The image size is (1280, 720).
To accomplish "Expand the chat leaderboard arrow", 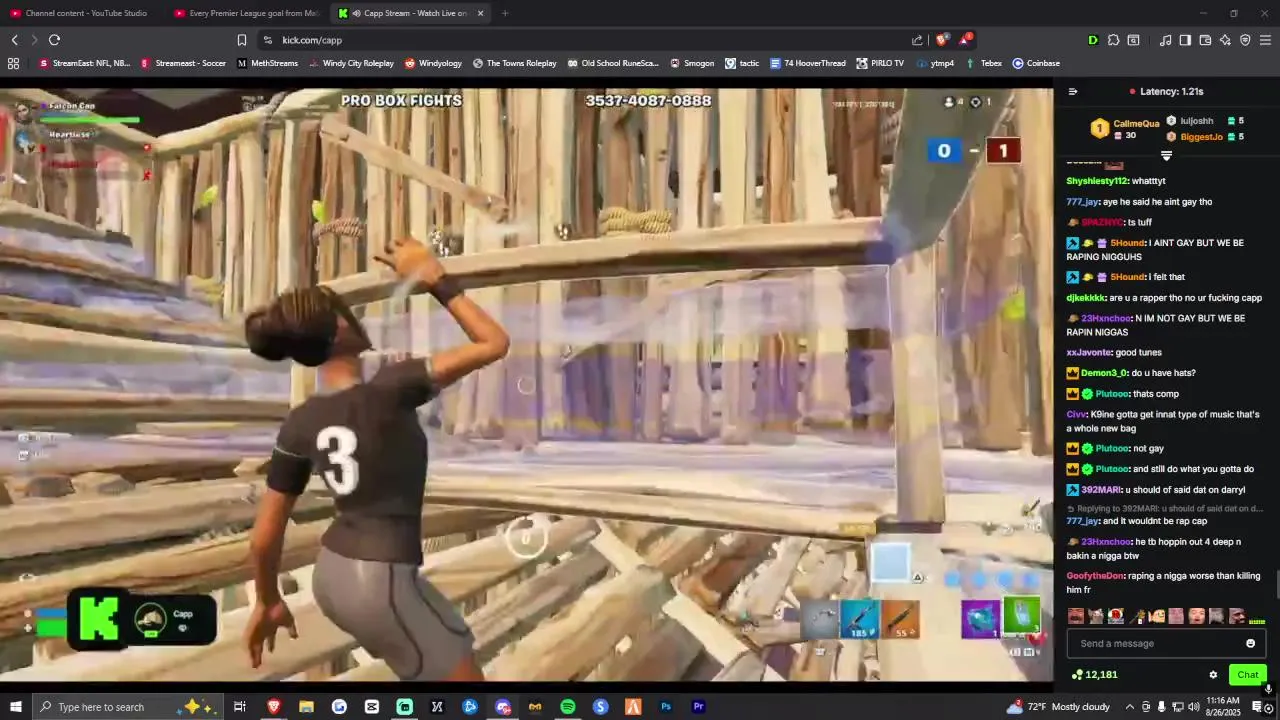I will coord(1166,155).
